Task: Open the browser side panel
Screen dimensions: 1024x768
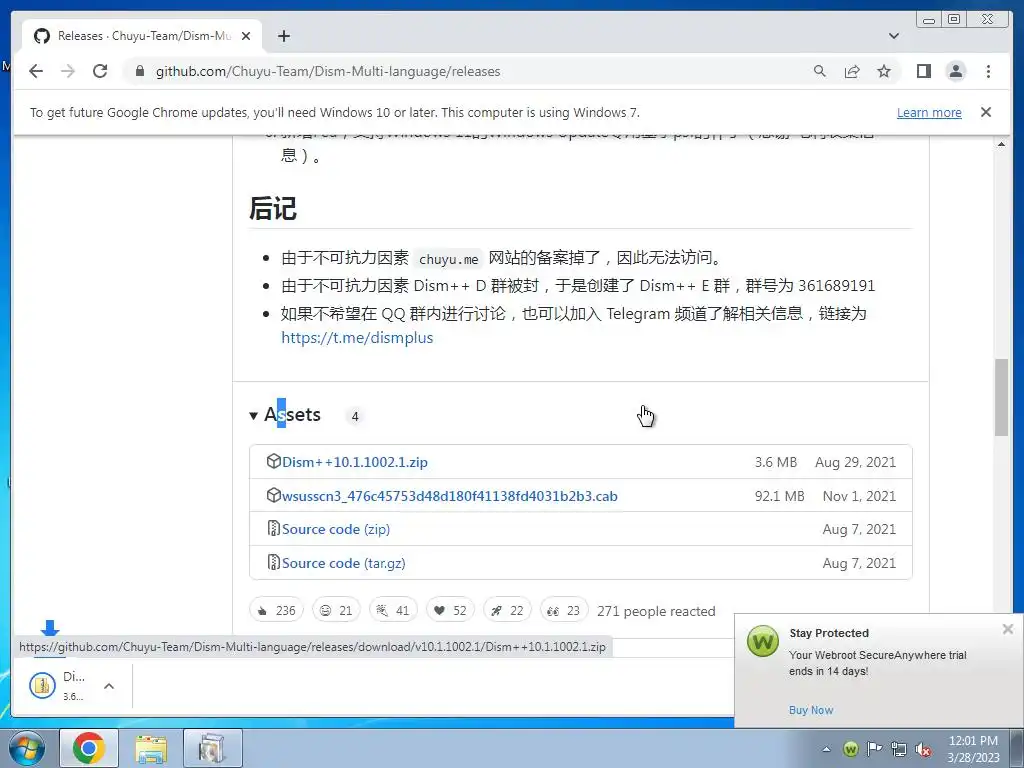Action: tap(923, 71)
